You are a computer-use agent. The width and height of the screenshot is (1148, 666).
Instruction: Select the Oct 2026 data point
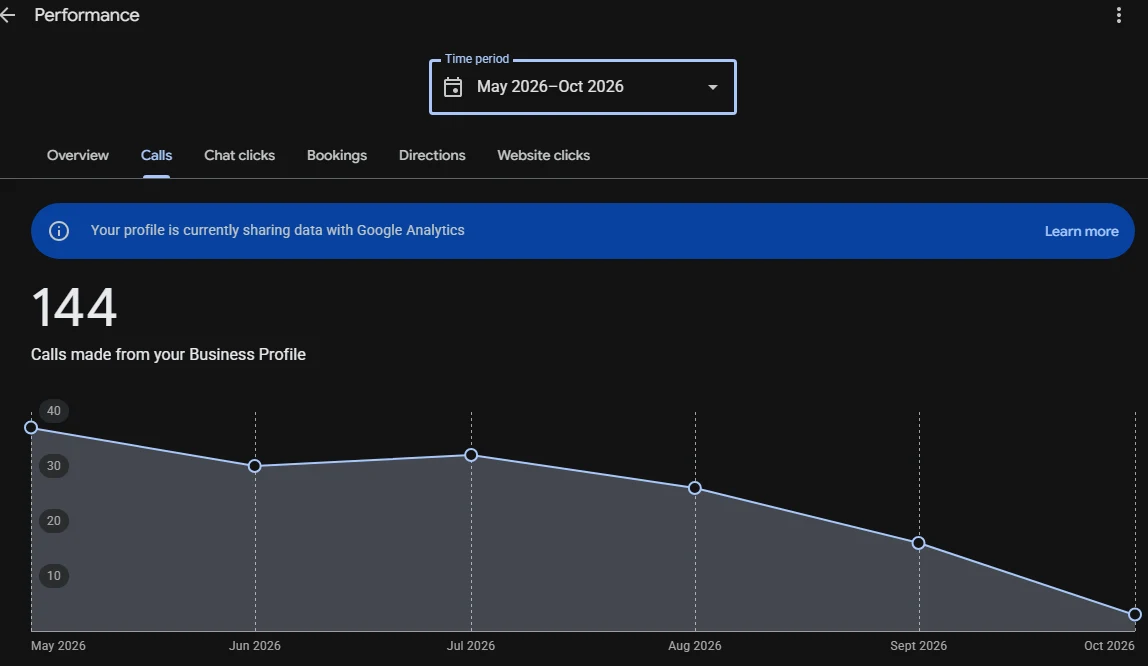(x=1135, y=615)
